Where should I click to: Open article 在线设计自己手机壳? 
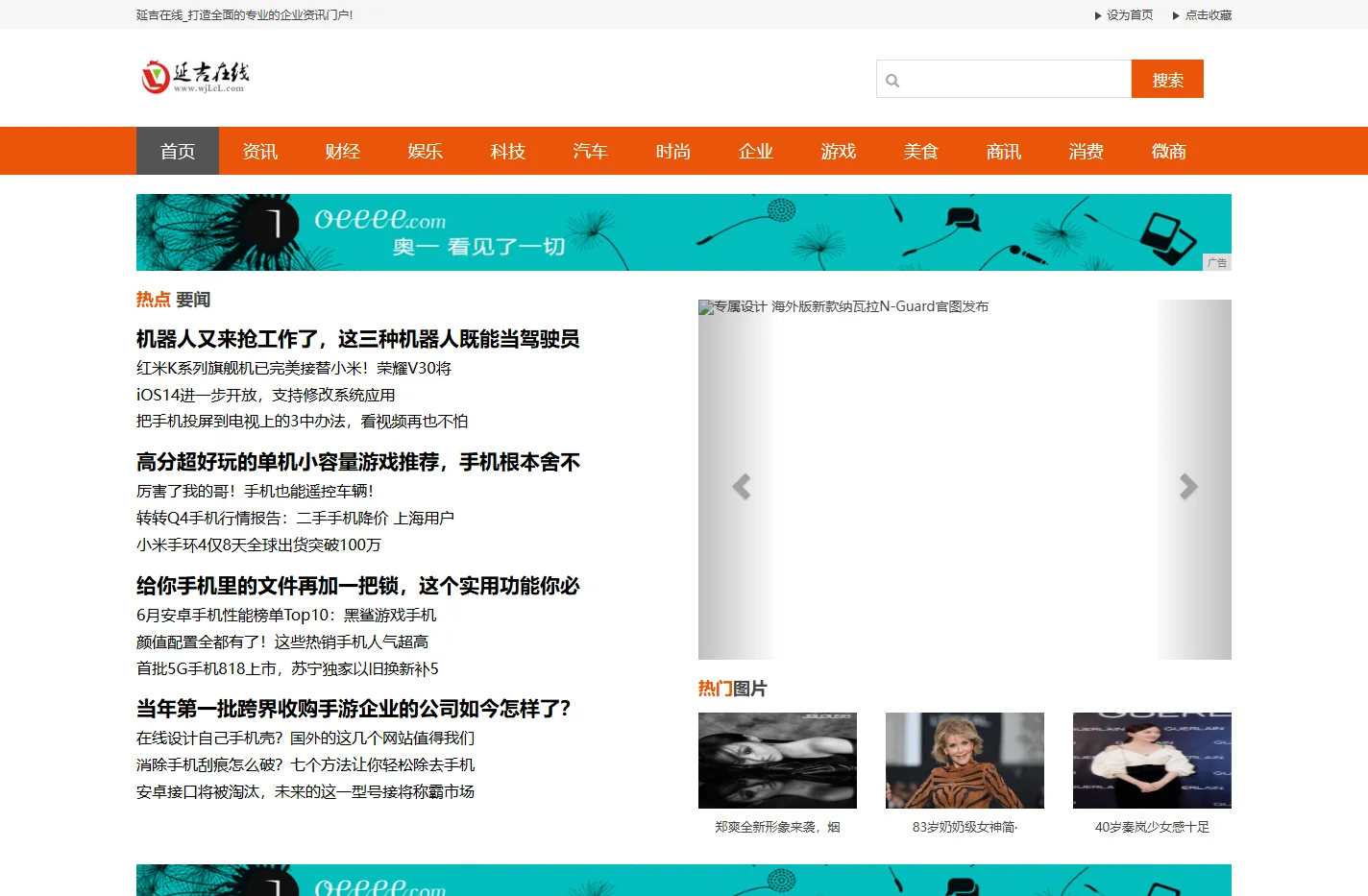pos(305,738)
